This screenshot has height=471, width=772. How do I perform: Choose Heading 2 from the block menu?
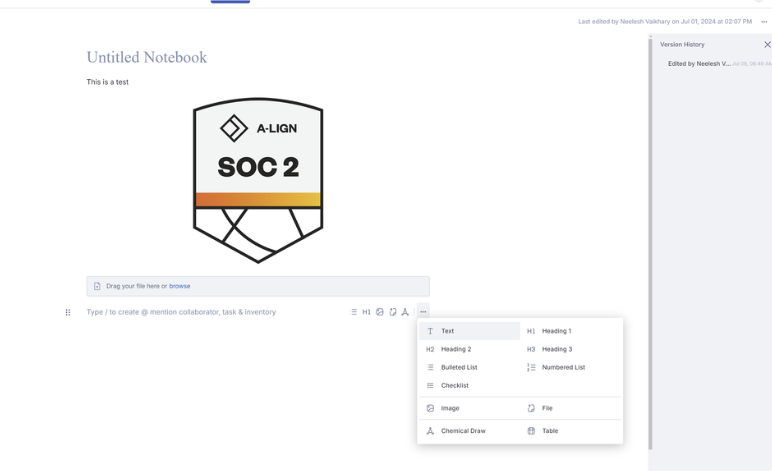pyautogui.click(x=469, y=349)
